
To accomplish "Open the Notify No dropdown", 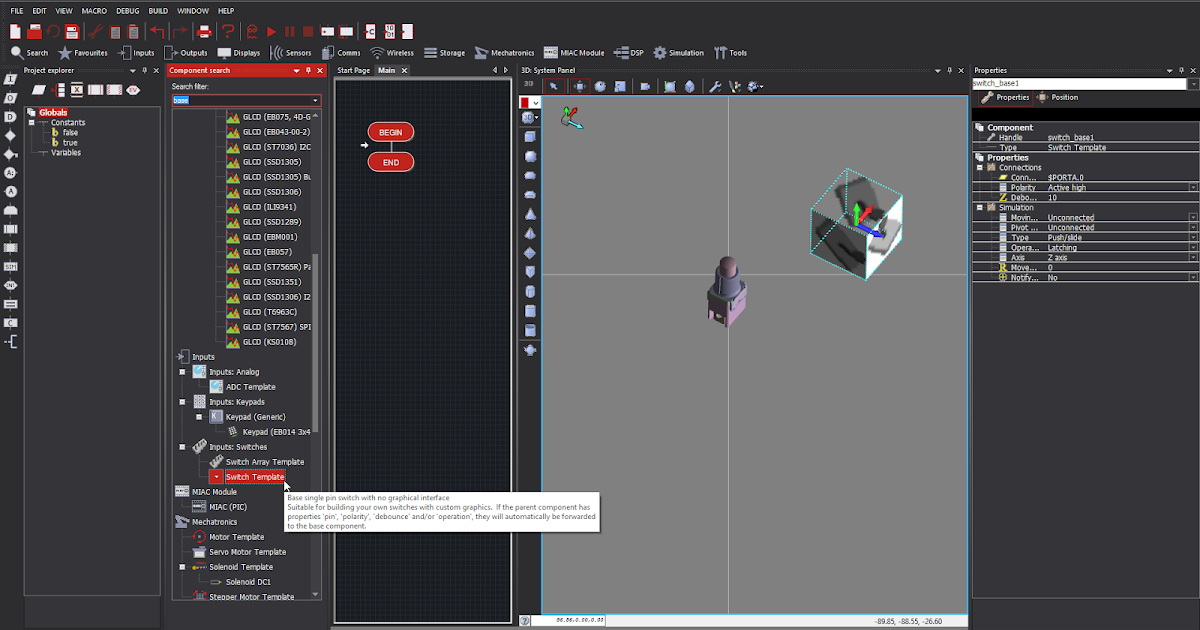I will click(x=1193, y=278).
